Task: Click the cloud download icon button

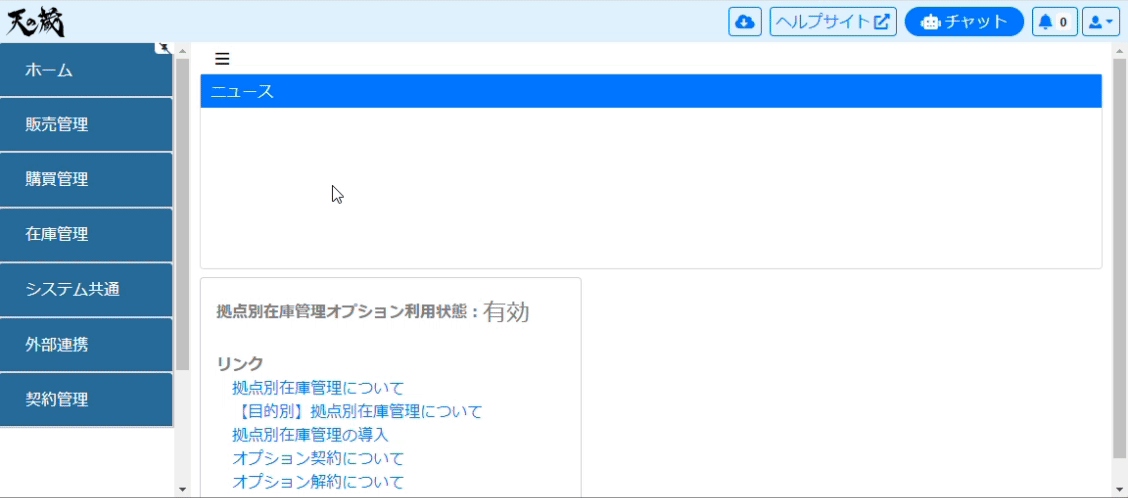Action: point(745,22)
